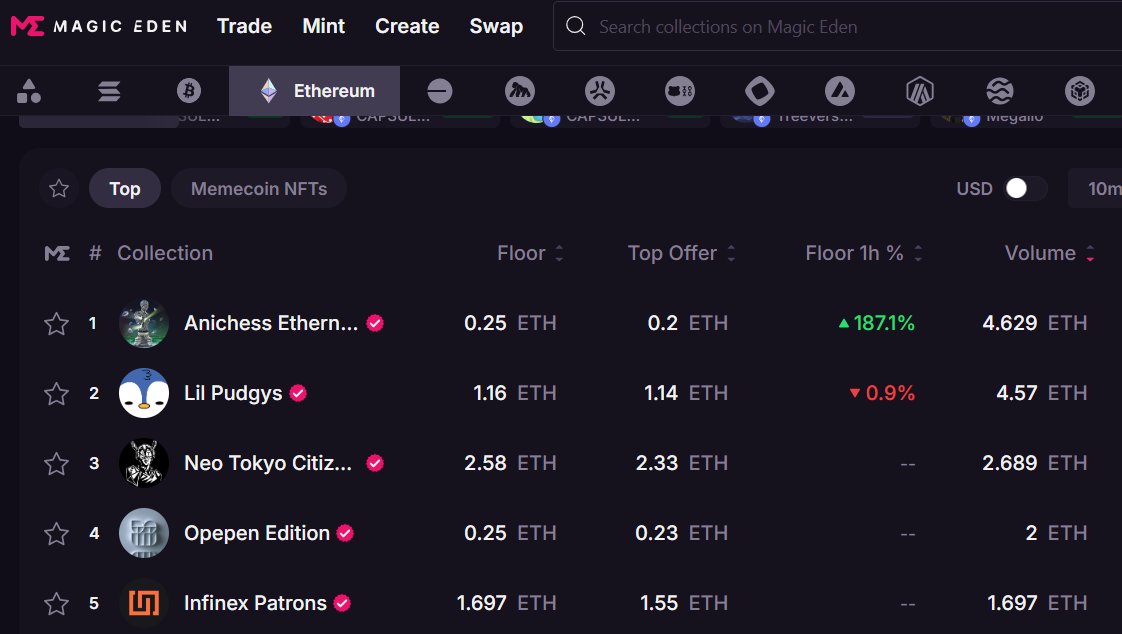Click the verified badge beside Infinex Patrons
The height and width of the screenshot is (634, 1122).
(342, 603)
